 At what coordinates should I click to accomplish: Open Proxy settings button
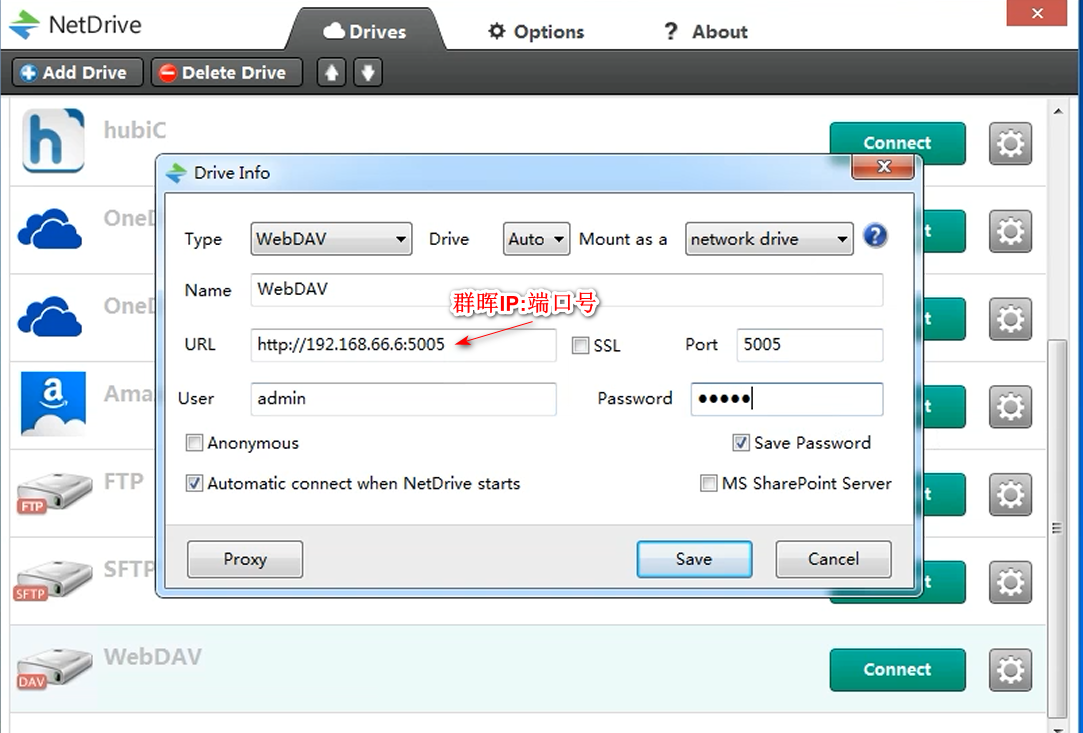[x=245, y=559]
